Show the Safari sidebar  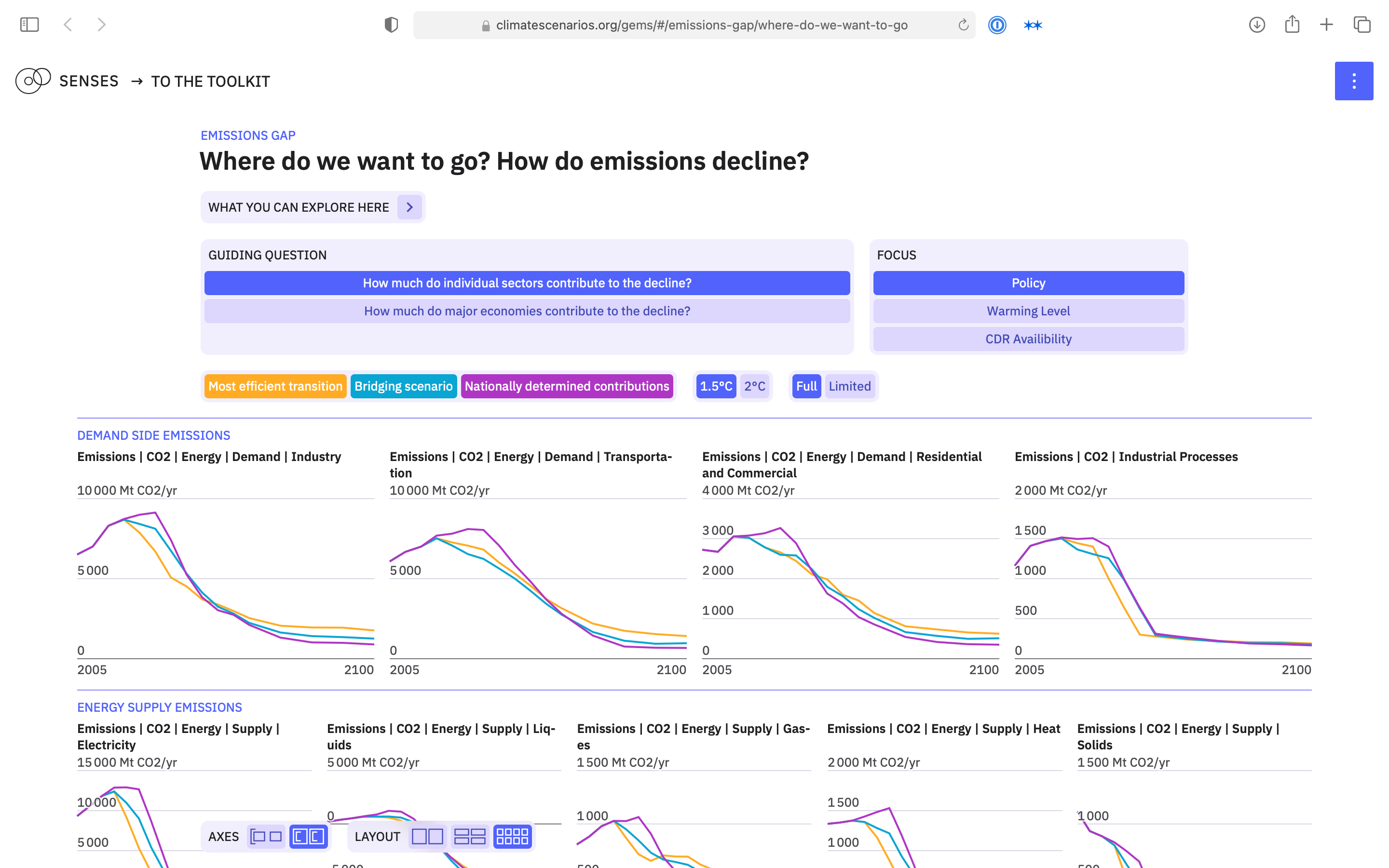click(x=29, y=25)
